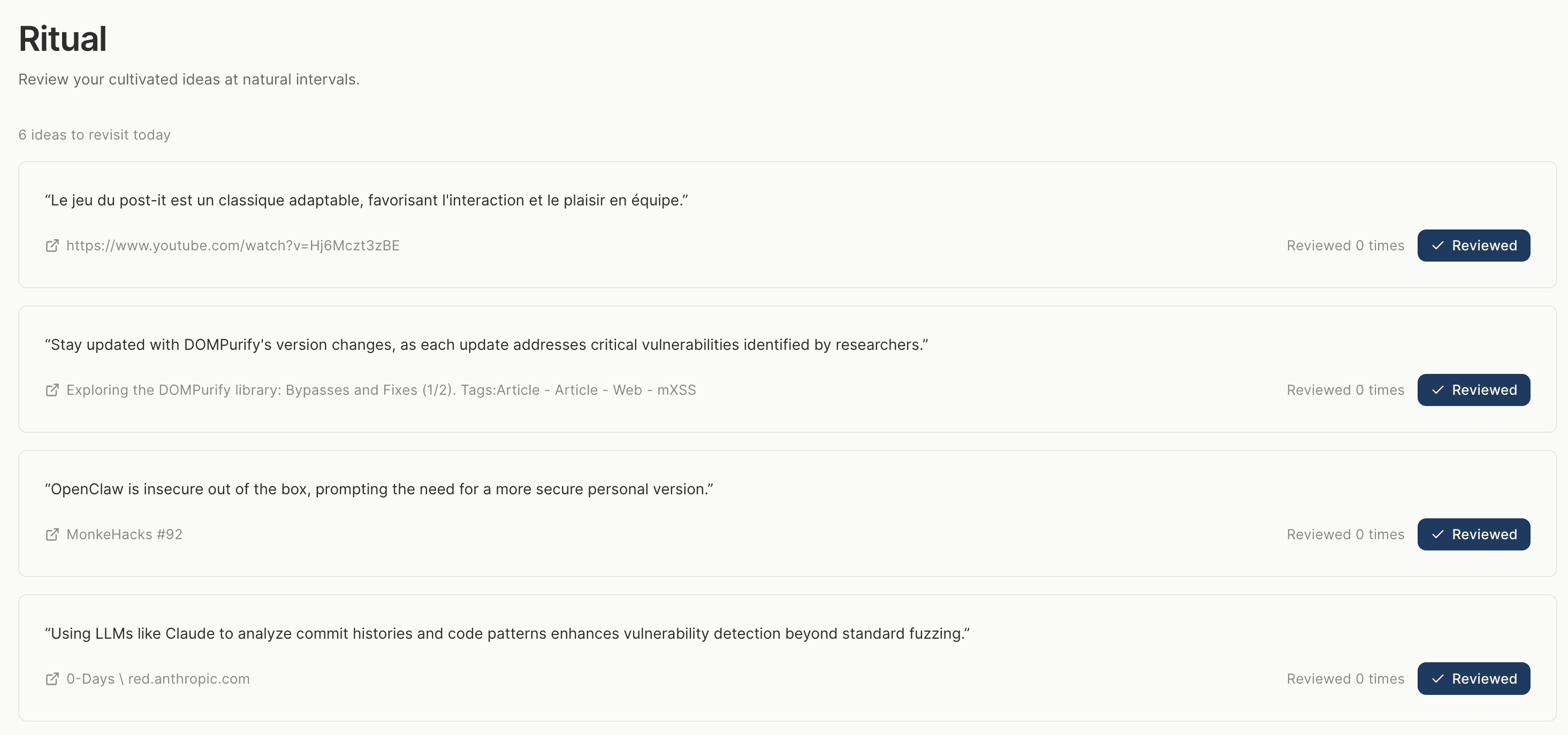The width and height of the screenshot is (1568, 735).
Task: Click the checkmark inside the first Reviewed button
Action: pos(1438,246)
